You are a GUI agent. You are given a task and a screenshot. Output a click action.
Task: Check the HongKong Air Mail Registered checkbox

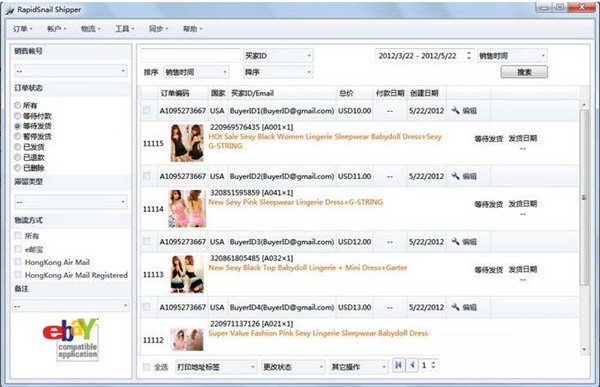18,274
